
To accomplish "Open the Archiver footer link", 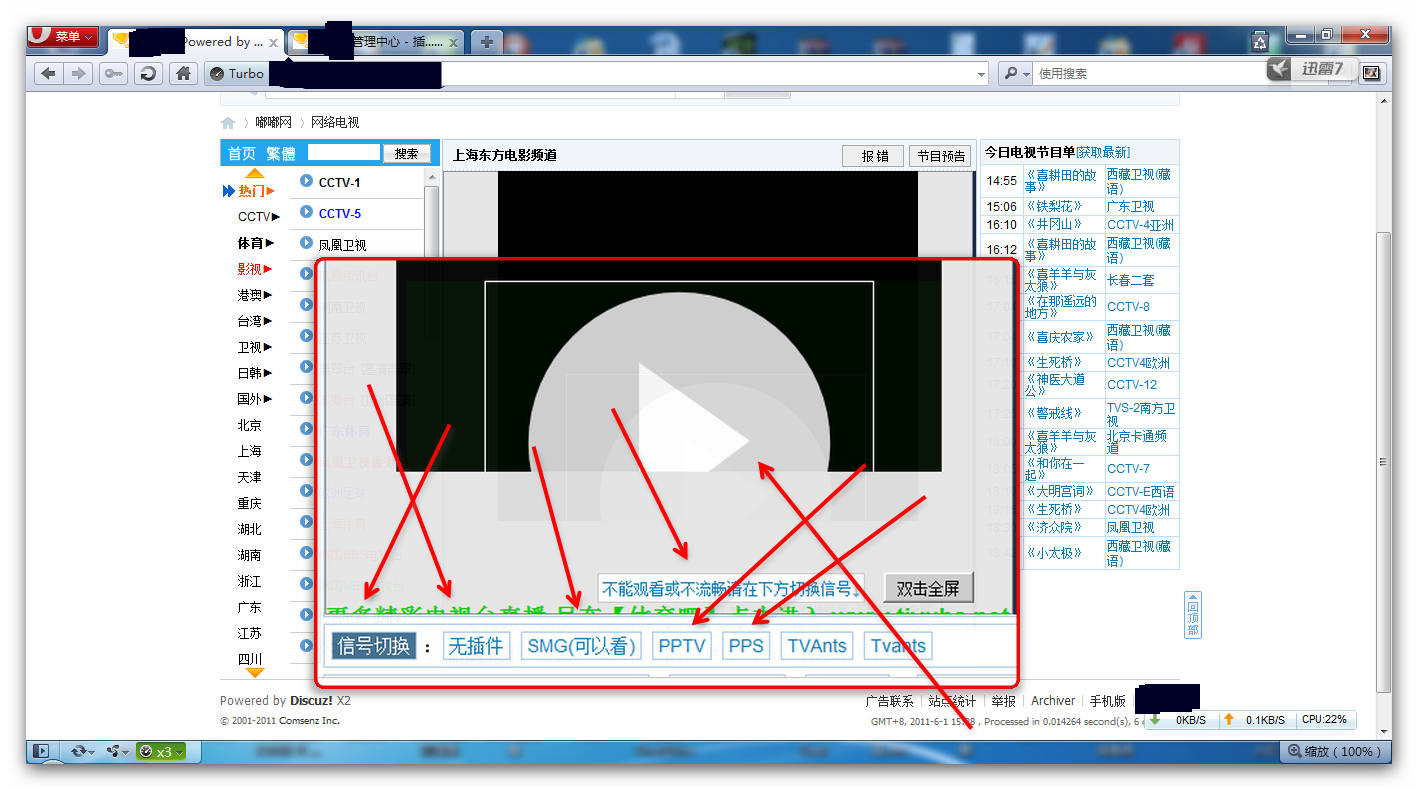I will pos(1053,701).
